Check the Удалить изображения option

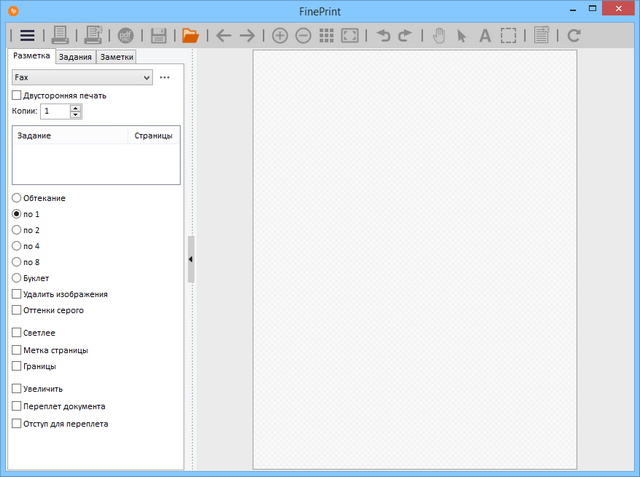[16, 294]
